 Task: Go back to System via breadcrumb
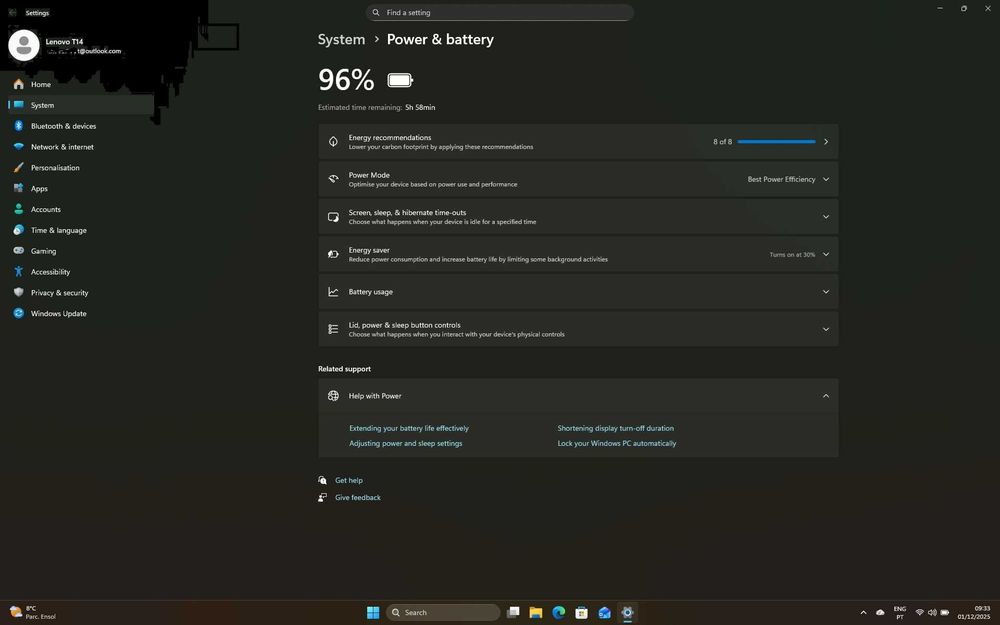pyautogui.click(x=341, y=40)
